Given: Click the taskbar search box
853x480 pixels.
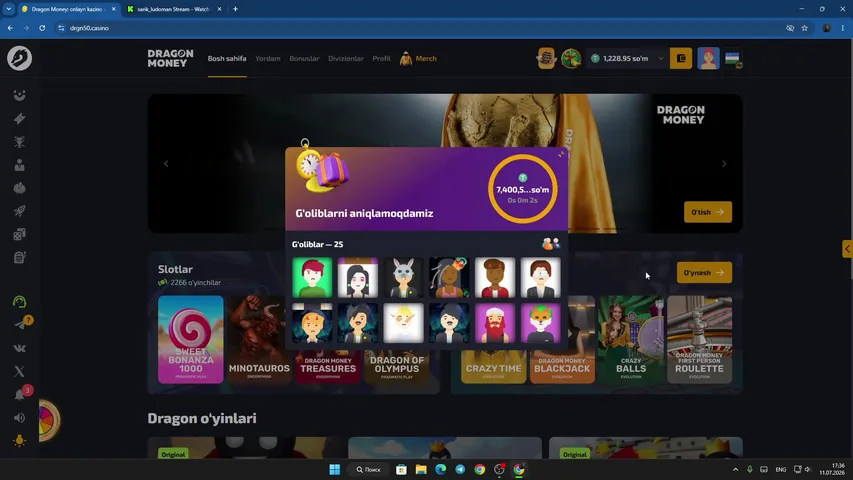Looking at the screenshot, I should 368,469.
